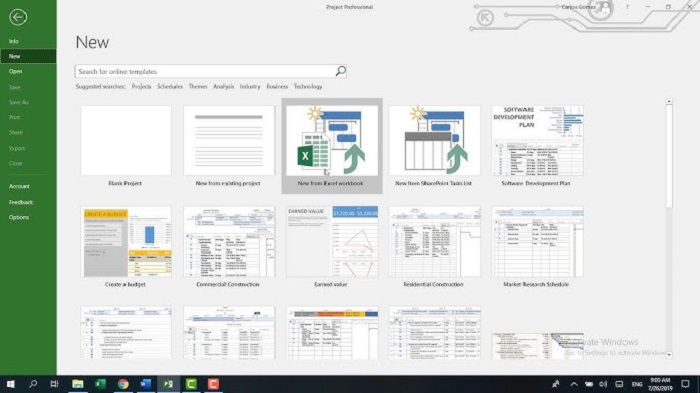
Task: Click Technology suggested search
Action: click(308, 87)
